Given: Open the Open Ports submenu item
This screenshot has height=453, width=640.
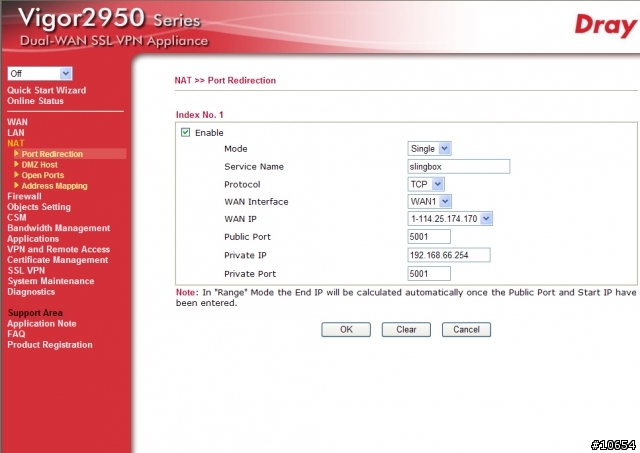Looking at the screenshot, I should click(43, 175).
